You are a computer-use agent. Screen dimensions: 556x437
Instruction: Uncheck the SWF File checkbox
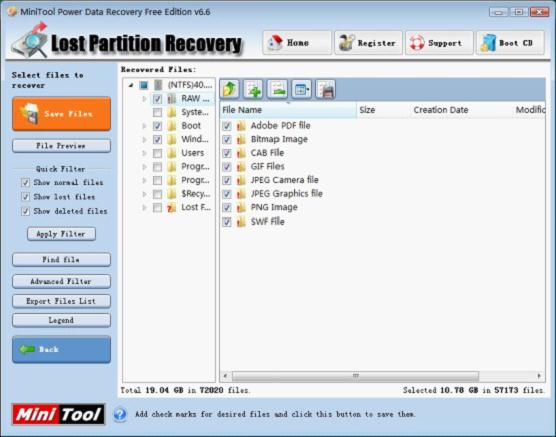227,222
